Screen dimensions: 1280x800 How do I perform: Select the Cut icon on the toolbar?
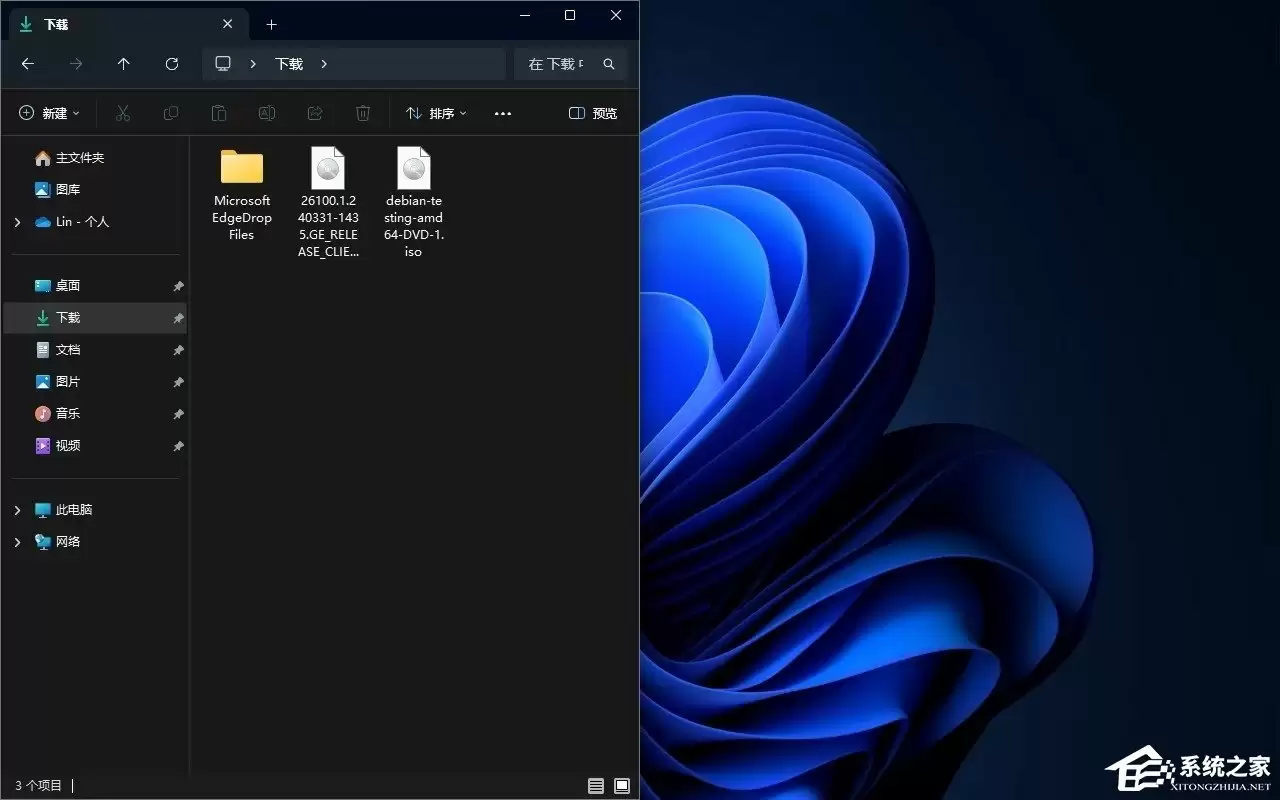pos(122,112)
